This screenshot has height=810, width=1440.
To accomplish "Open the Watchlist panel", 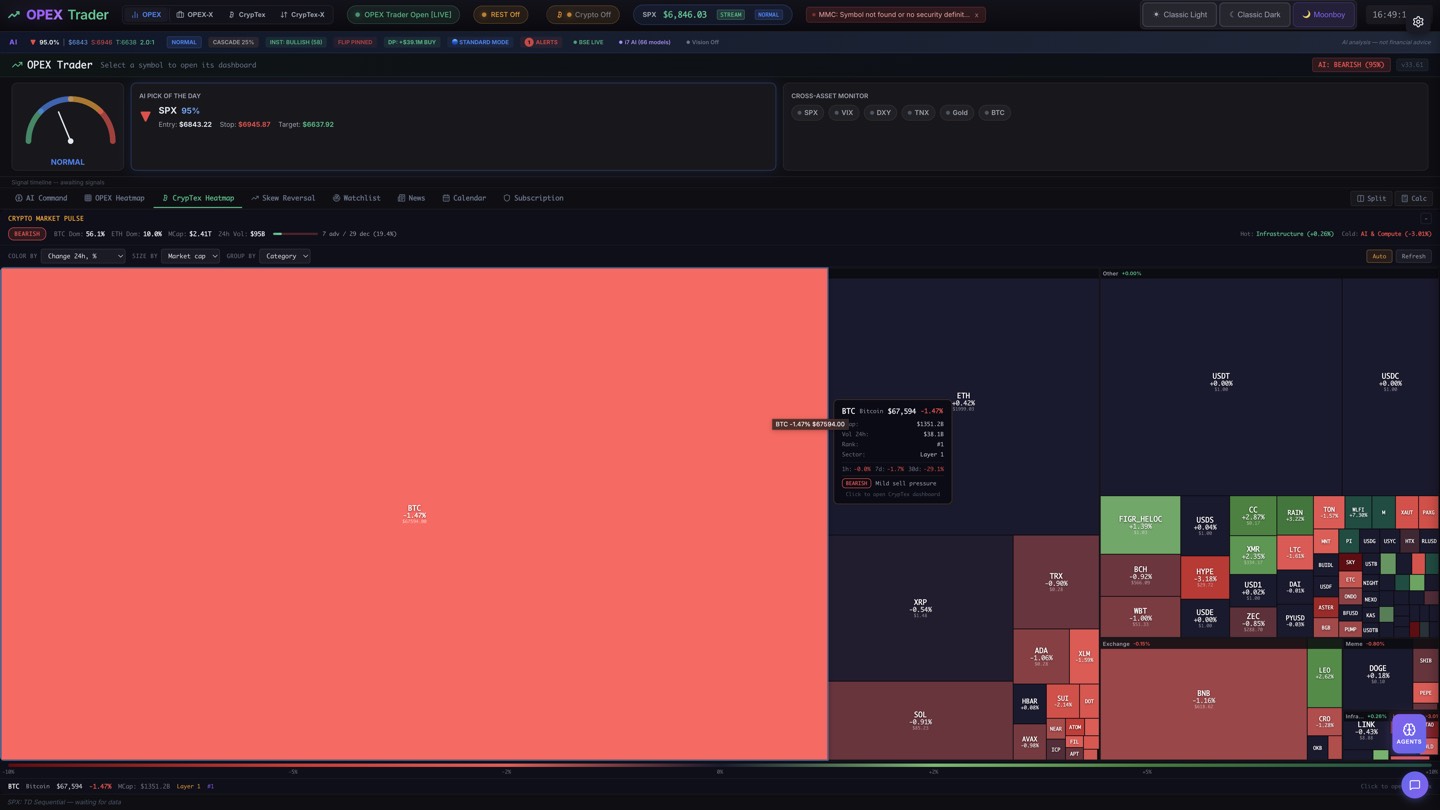I will (x=357, y=198).
